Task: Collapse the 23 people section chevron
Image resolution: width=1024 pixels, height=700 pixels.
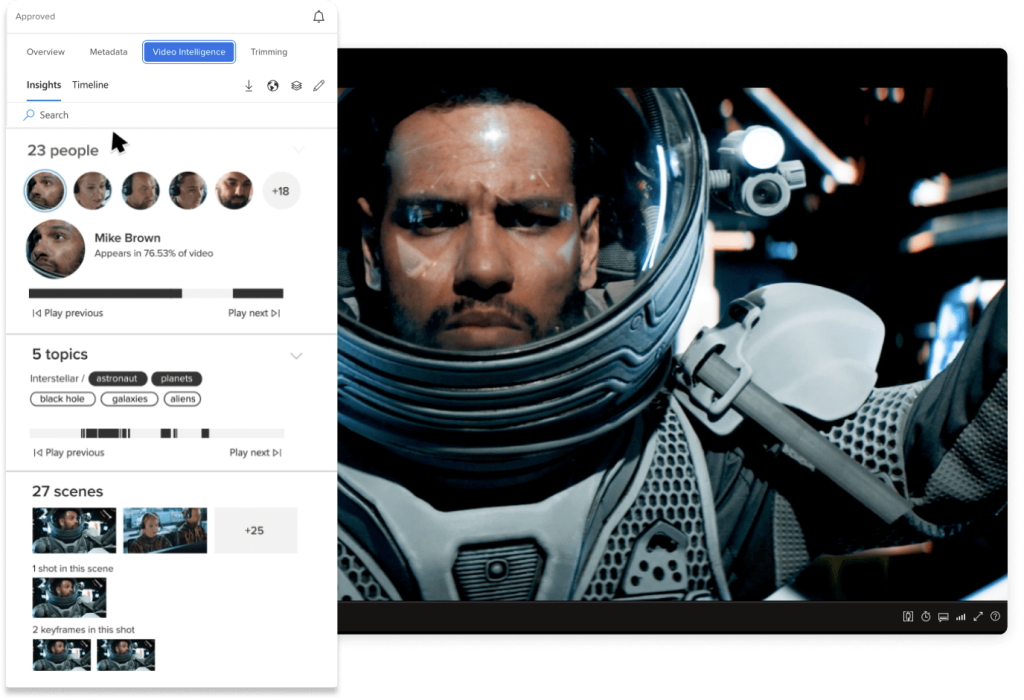Action: pyautogui.click(x=298, y=151)
